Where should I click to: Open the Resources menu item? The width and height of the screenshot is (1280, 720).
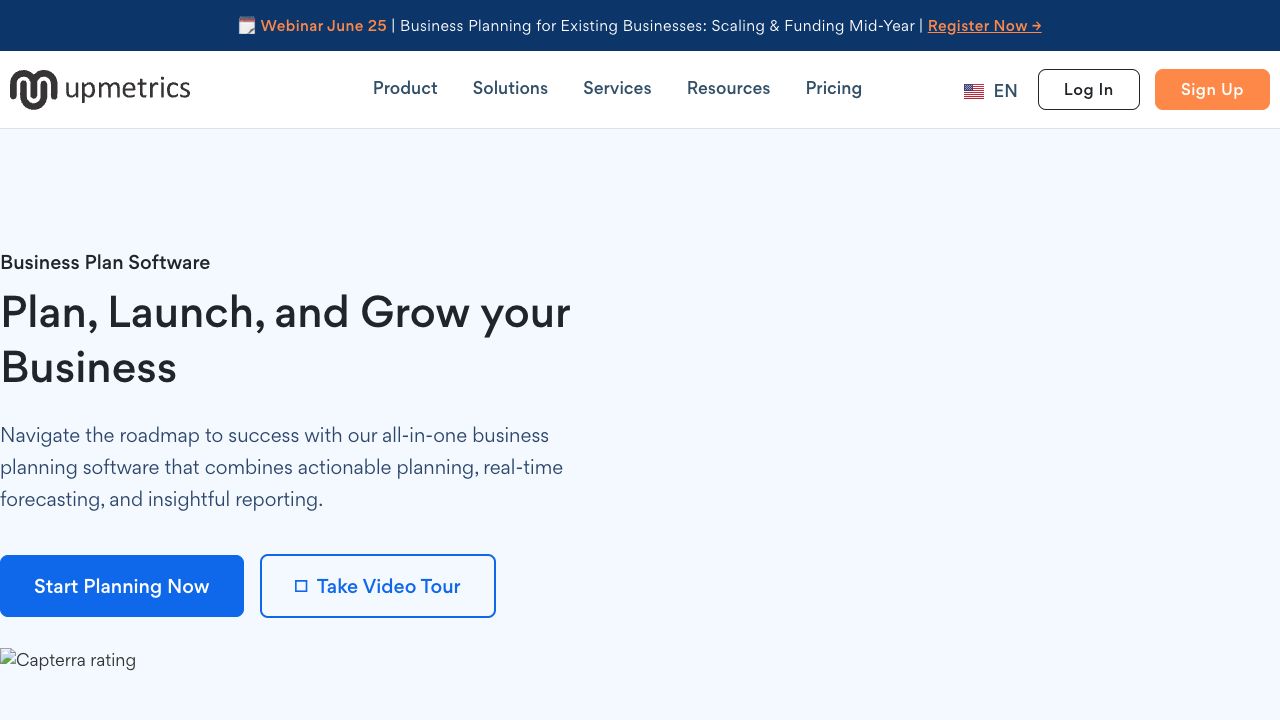(728, 88)
